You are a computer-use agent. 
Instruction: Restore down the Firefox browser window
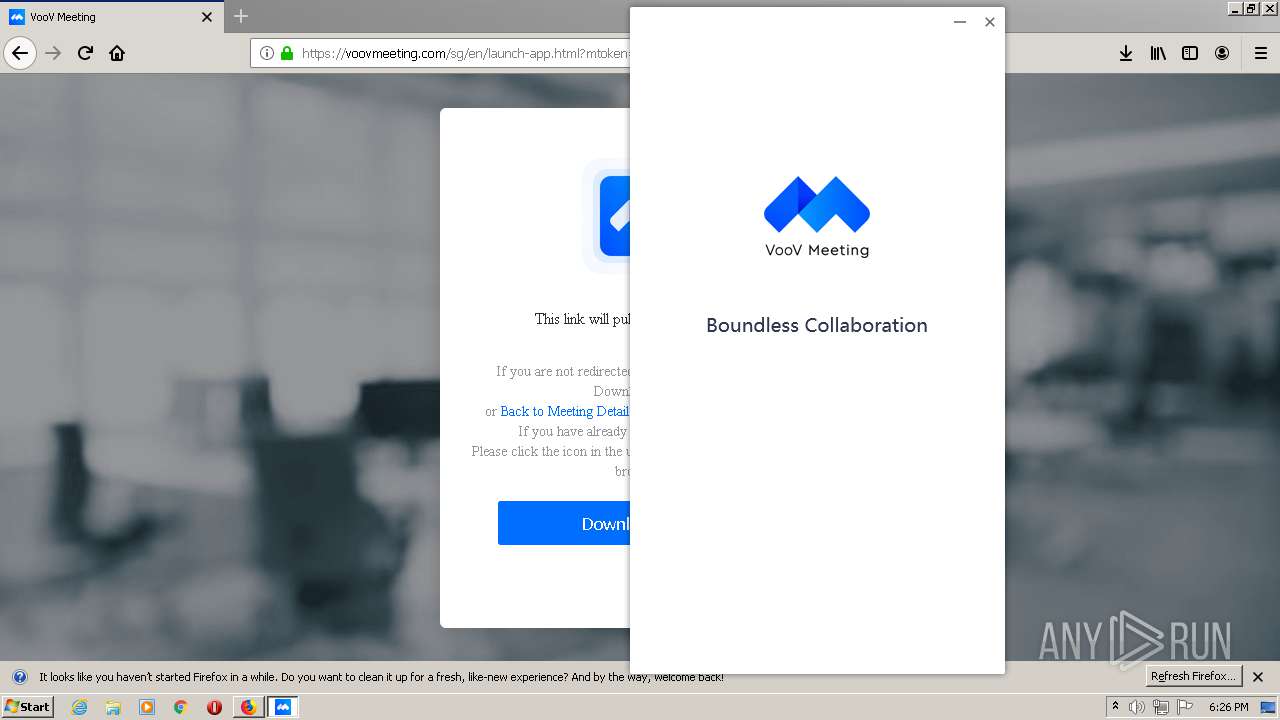tap(1251, 8)
